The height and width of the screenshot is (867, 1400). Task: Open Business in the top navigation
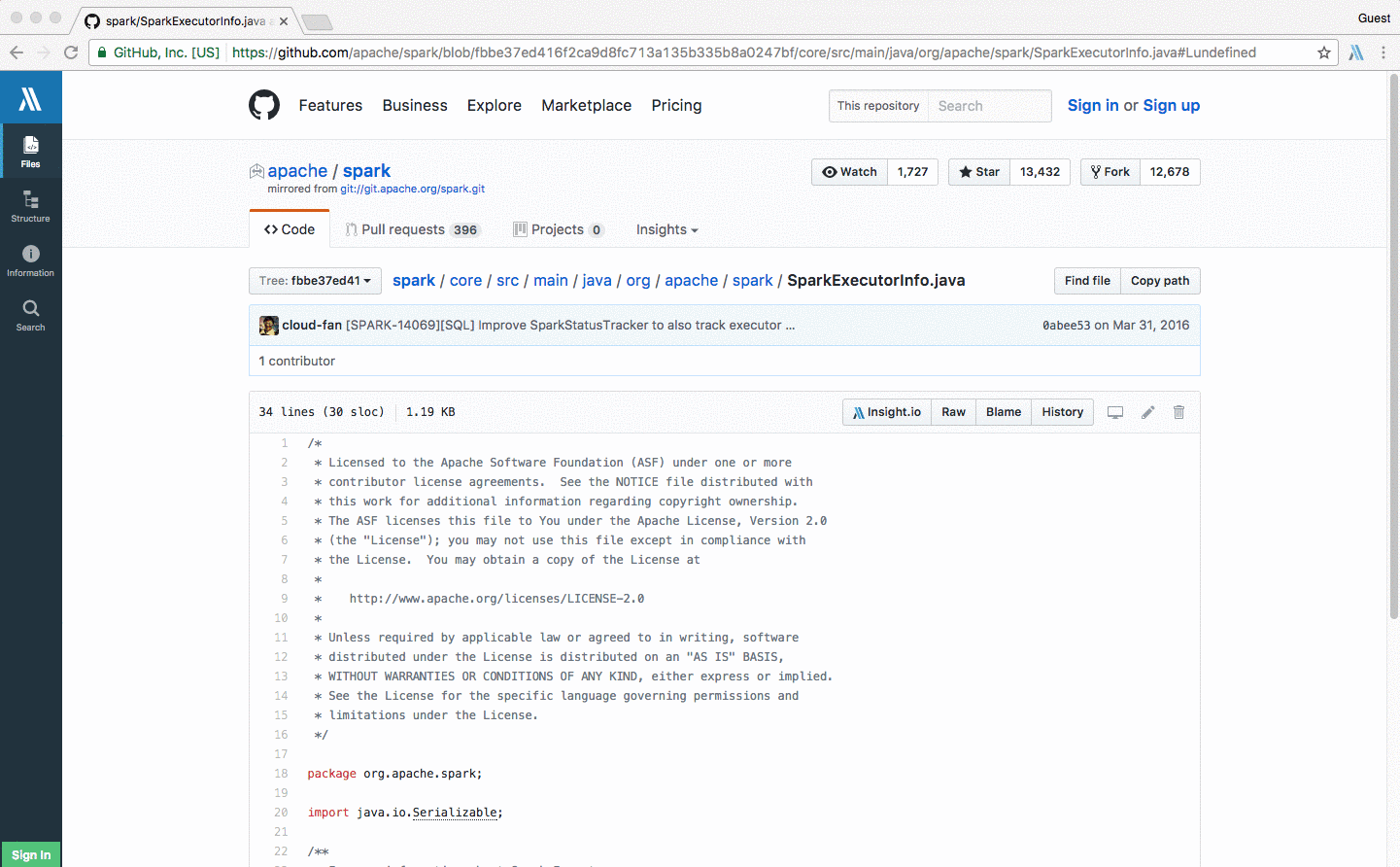415,105
